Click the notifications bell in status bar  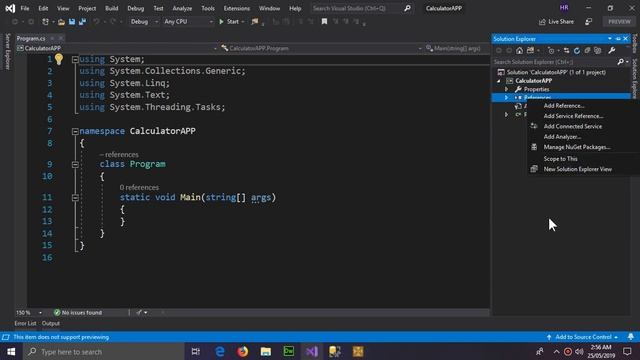tap(631, 337)
